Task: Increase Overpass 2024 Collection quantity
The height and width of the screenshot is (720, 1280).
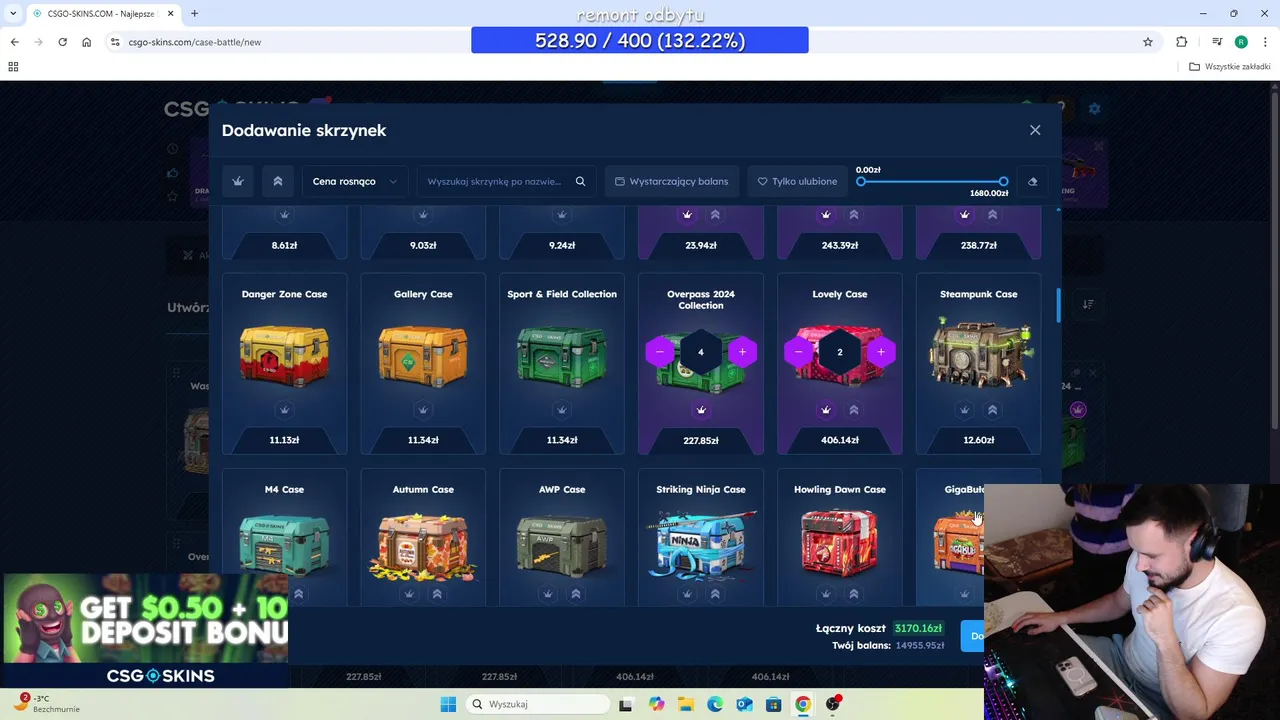Action: coord(742,352)
